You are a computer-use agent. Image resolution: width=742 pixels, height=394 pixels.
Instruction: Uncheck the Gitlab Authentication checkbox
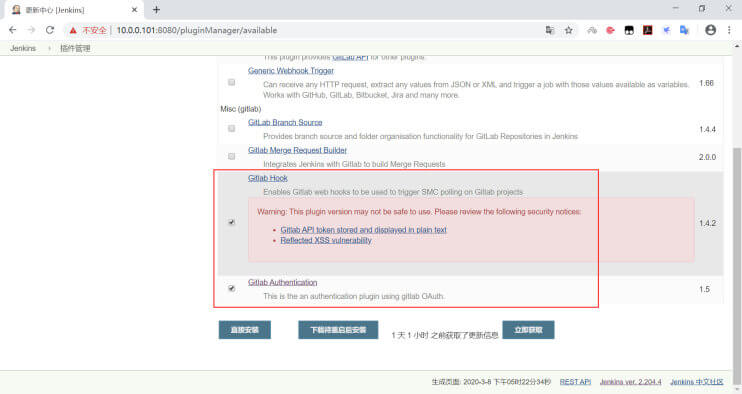[231, 288]
